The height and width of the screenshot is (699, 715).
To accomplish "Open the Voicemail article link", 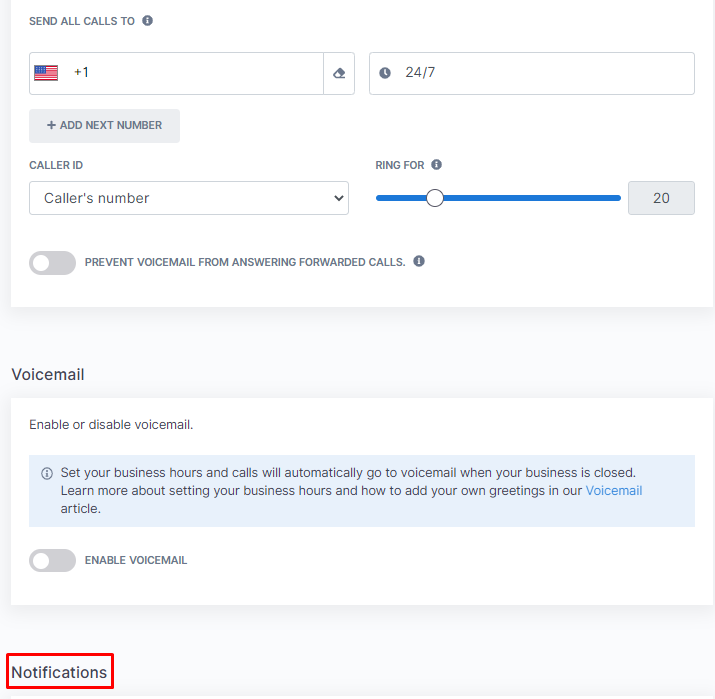I will (x=614, y=491).
